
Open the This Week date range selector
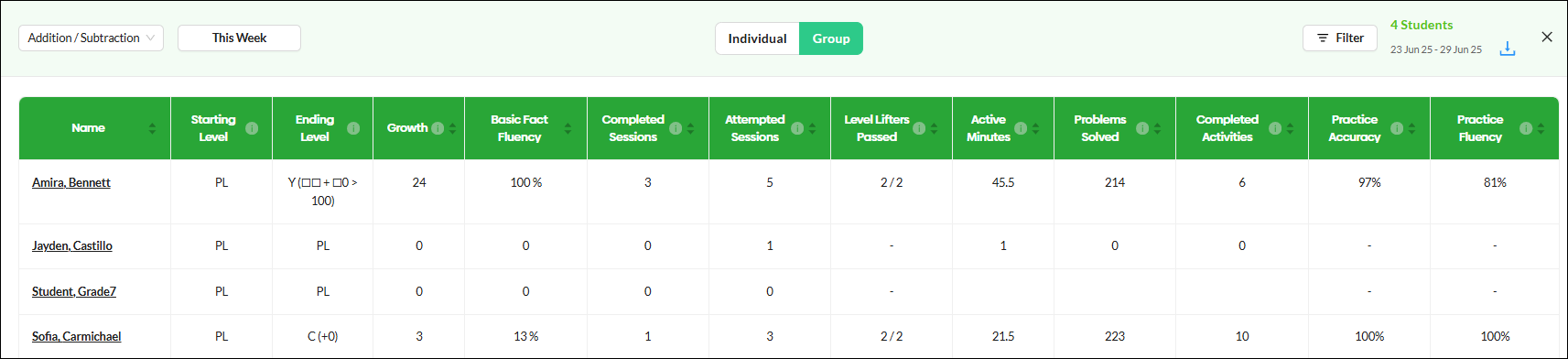(x=239, y=38)
